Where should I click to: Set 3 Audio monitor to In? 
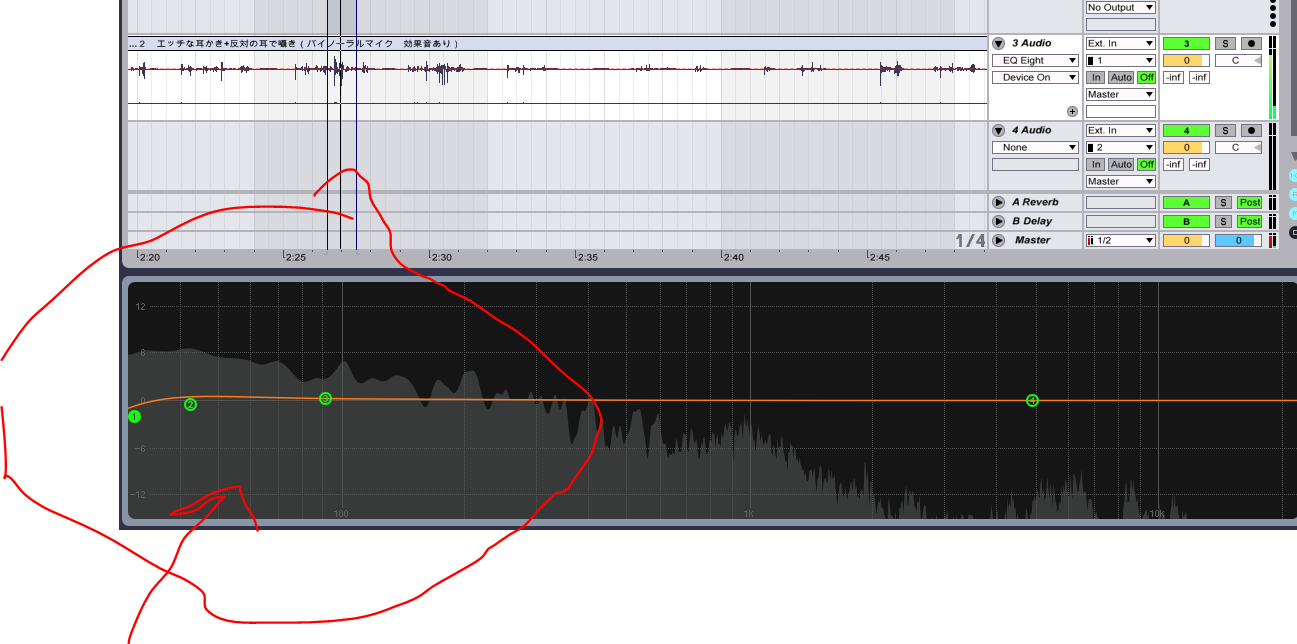1096,77
